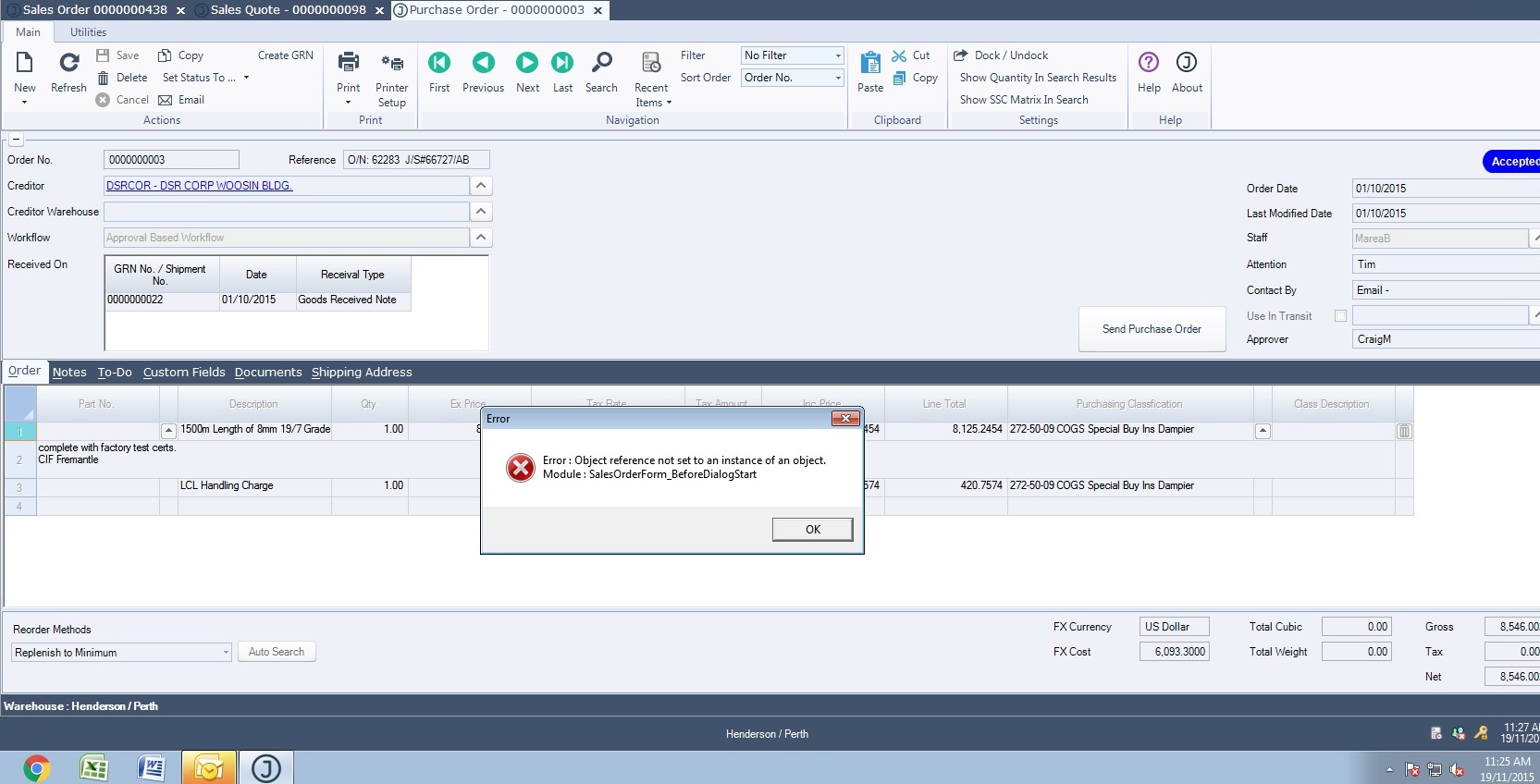
Task: Click the Refresh icon in Actions
Action: [68, 63]
